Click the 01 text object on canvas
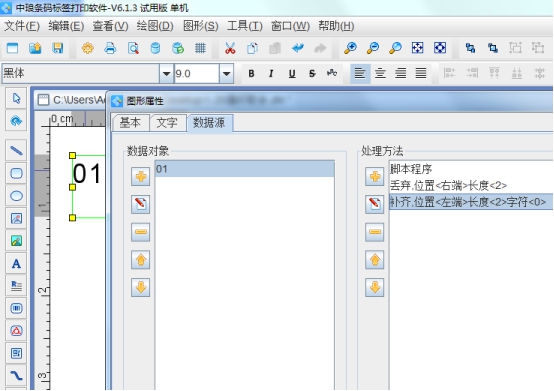554x391 pixels. coord(87,174)
